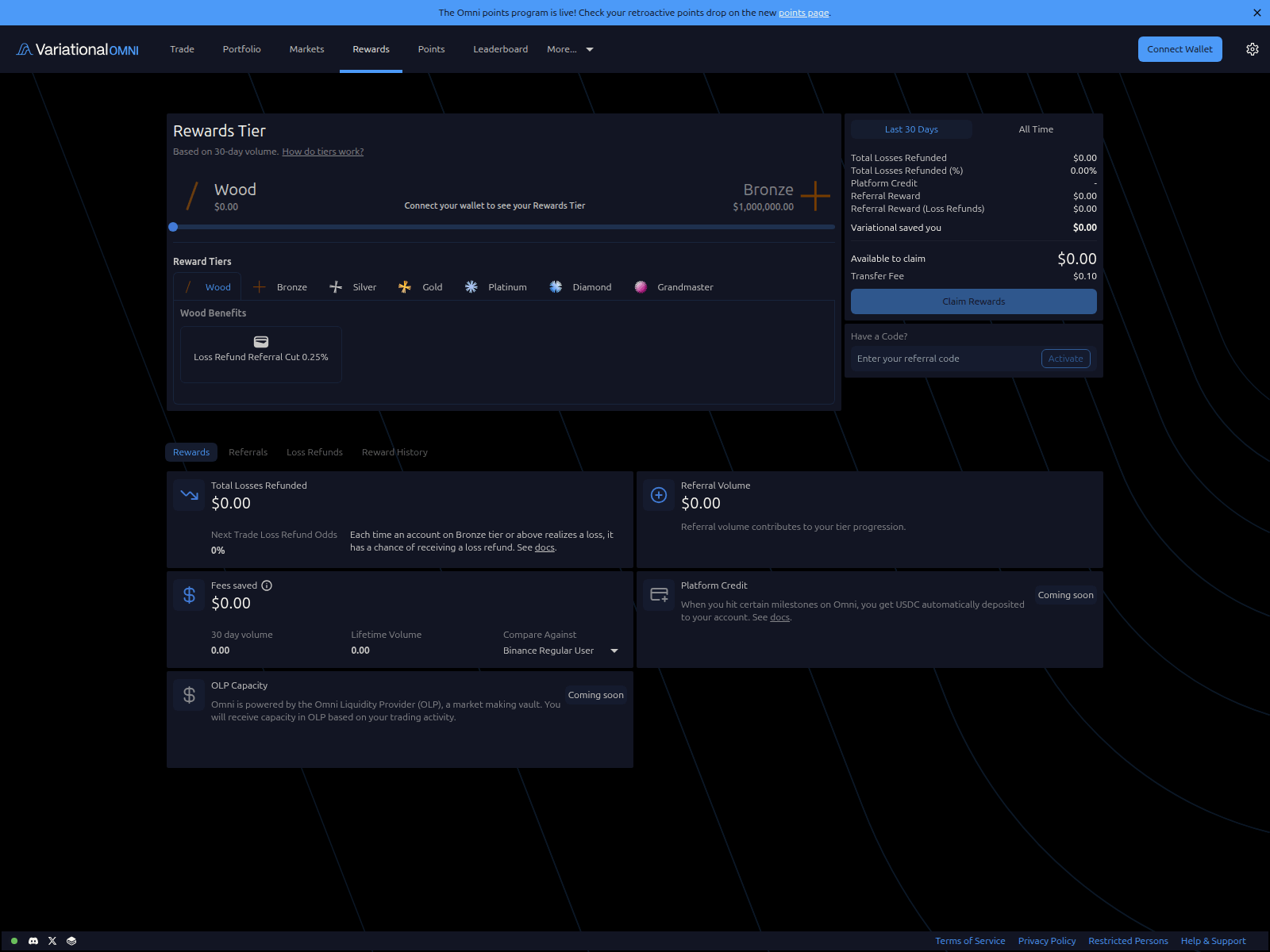Click the Claim Rewards button
The width and height of the screenshot is (1270, 952).
coord(974,301)
